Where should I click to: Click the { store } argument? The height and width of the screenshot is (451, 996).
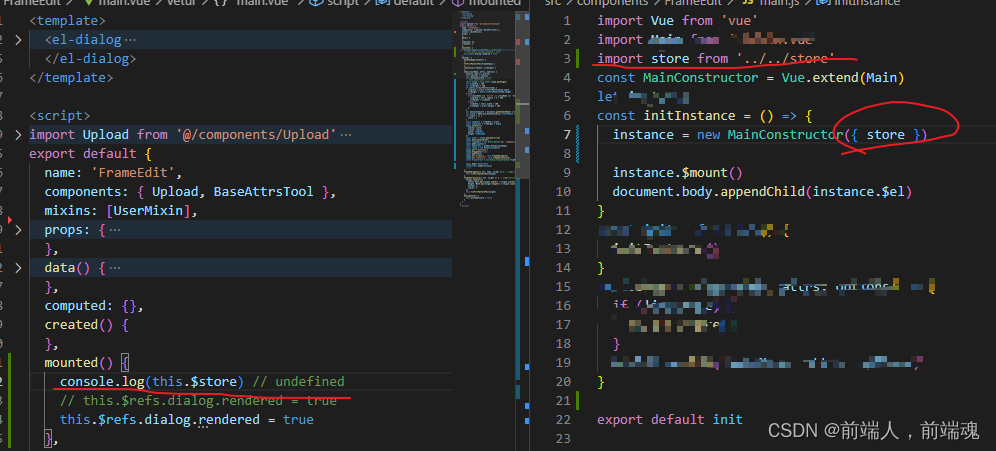885,135
